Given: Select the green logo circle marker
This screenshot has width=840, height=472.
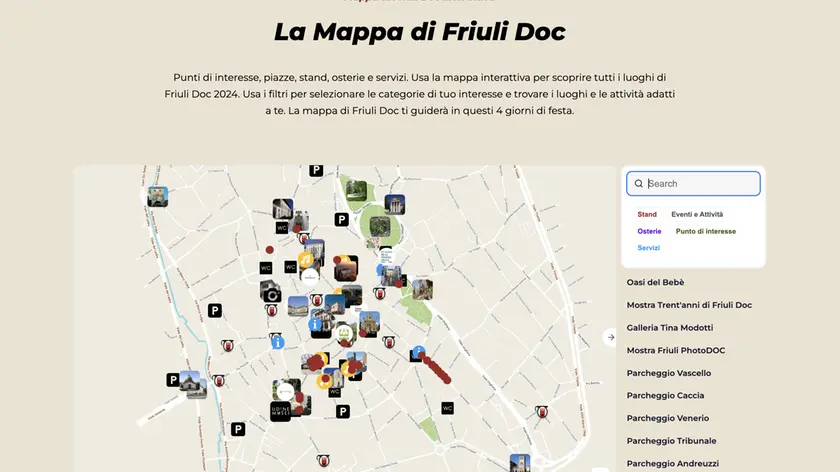Looking at the screenshot, I should (x=344, y=333).
